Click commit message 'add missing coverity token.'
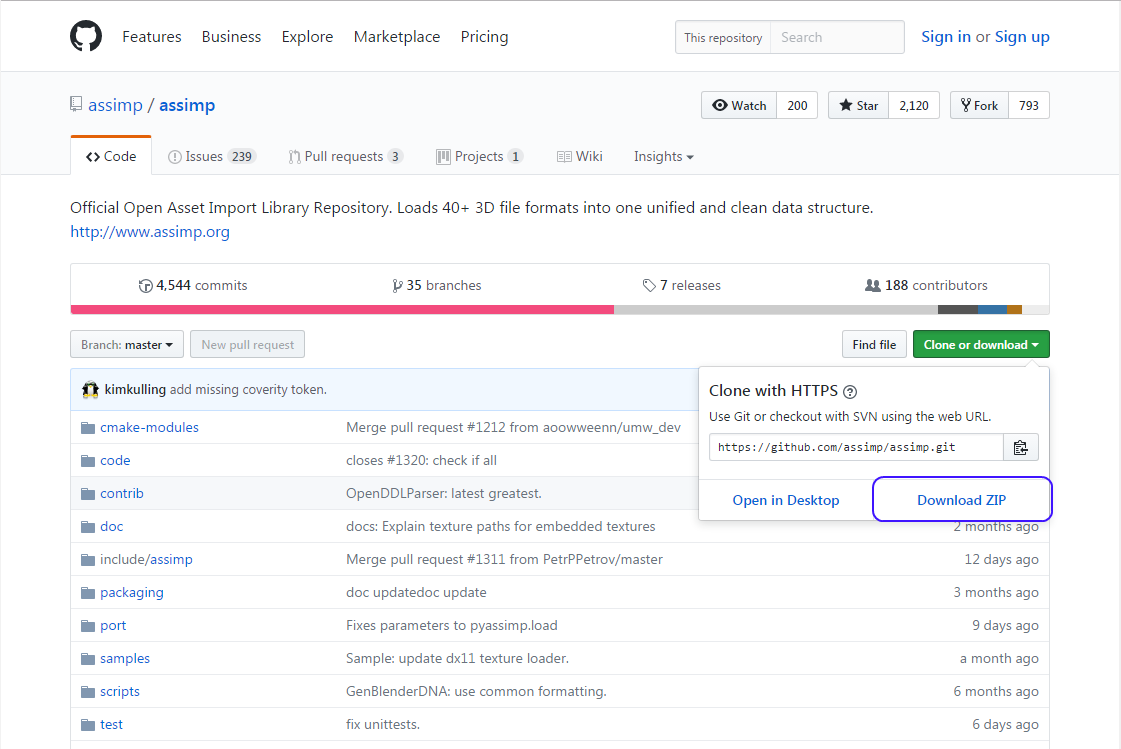1121x749 pixels. (248, 390)
